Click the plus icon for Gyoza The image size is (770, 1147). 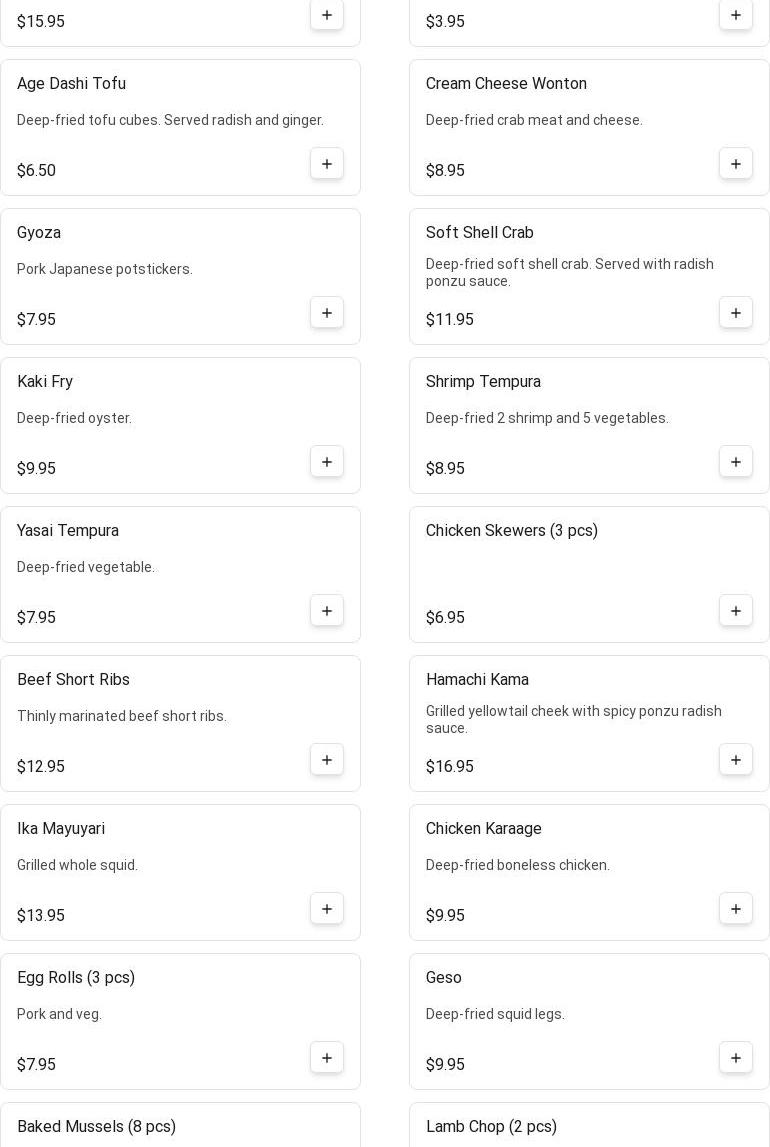click(327, 313)
